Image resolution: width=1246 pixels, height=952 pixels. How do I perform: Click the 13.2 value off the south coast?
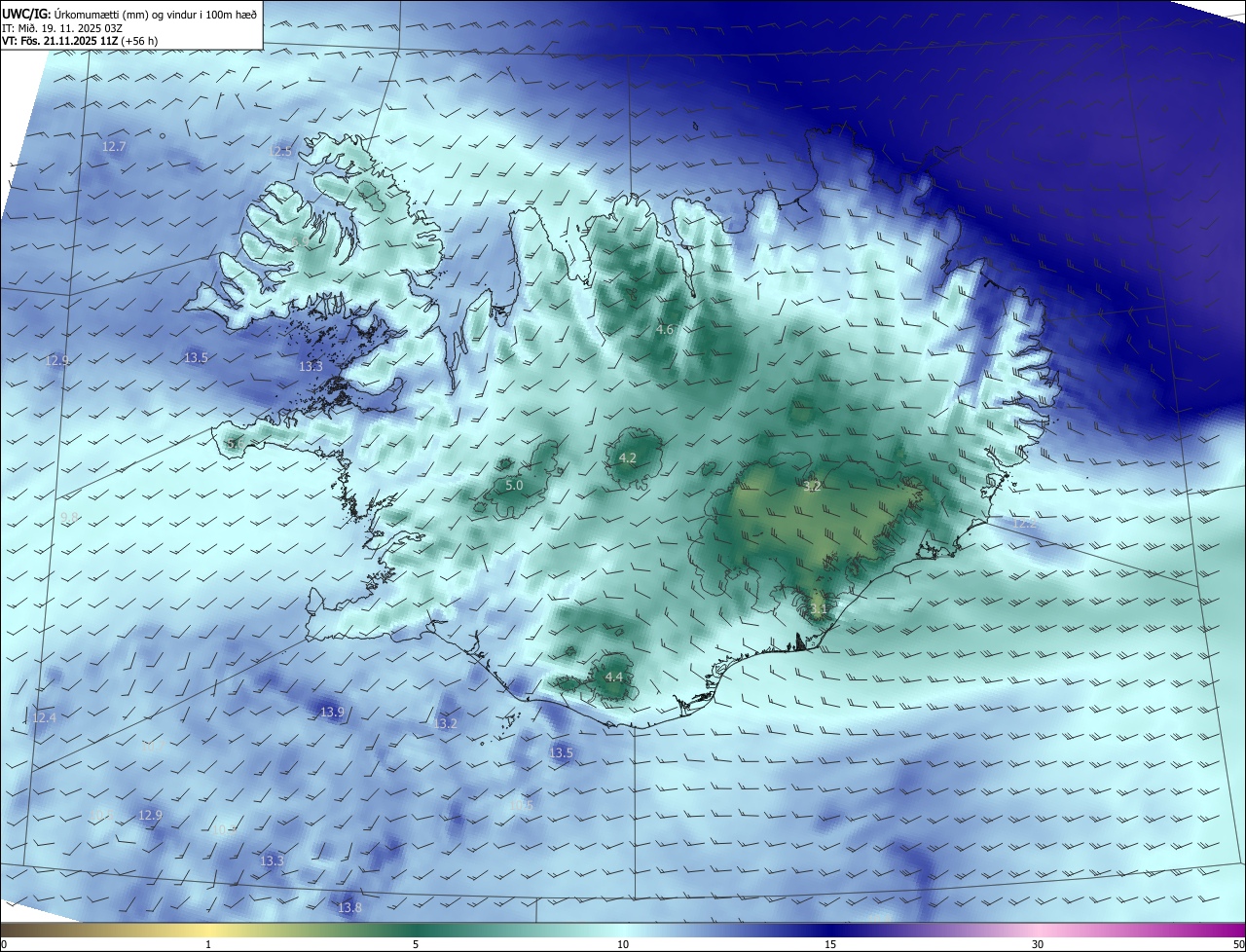[445, 723]
